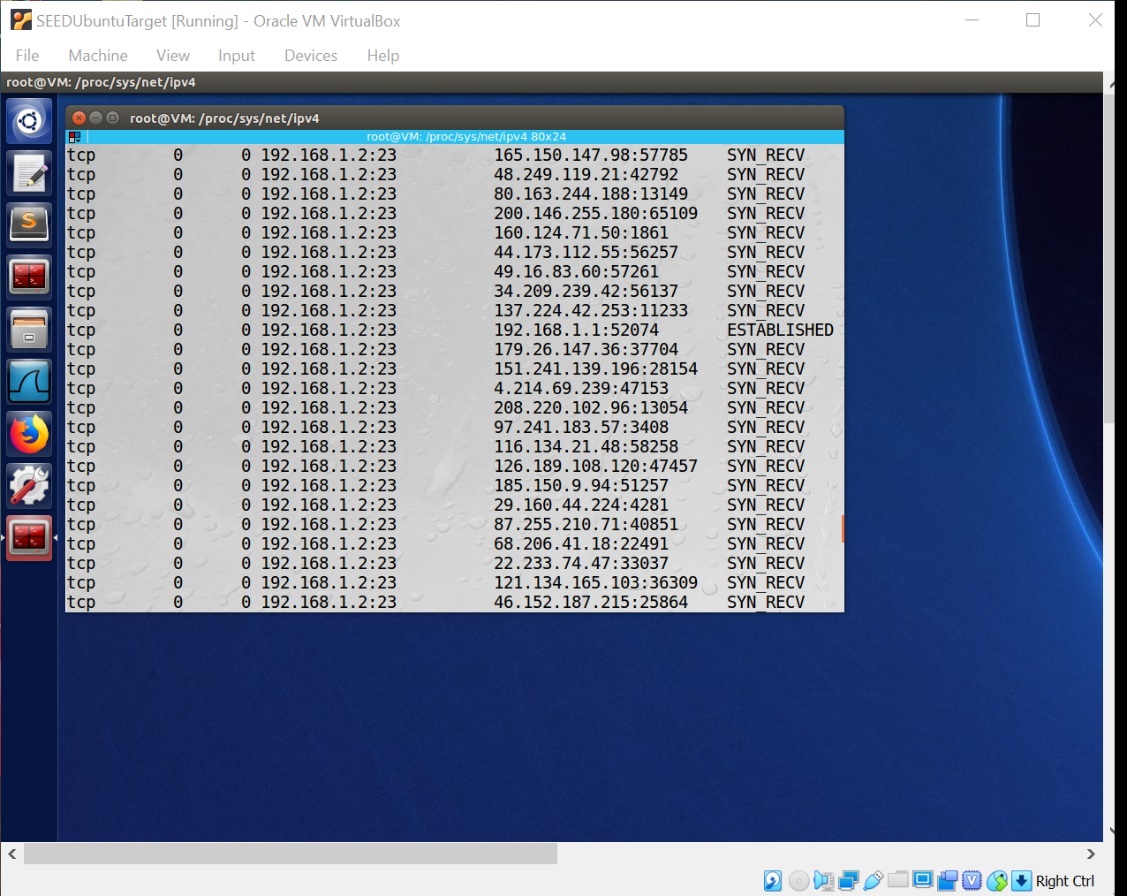Maximize the root@VM terminal window
Screen dimensions: 1127x896
pyautogui.click(x=112, y=118)
